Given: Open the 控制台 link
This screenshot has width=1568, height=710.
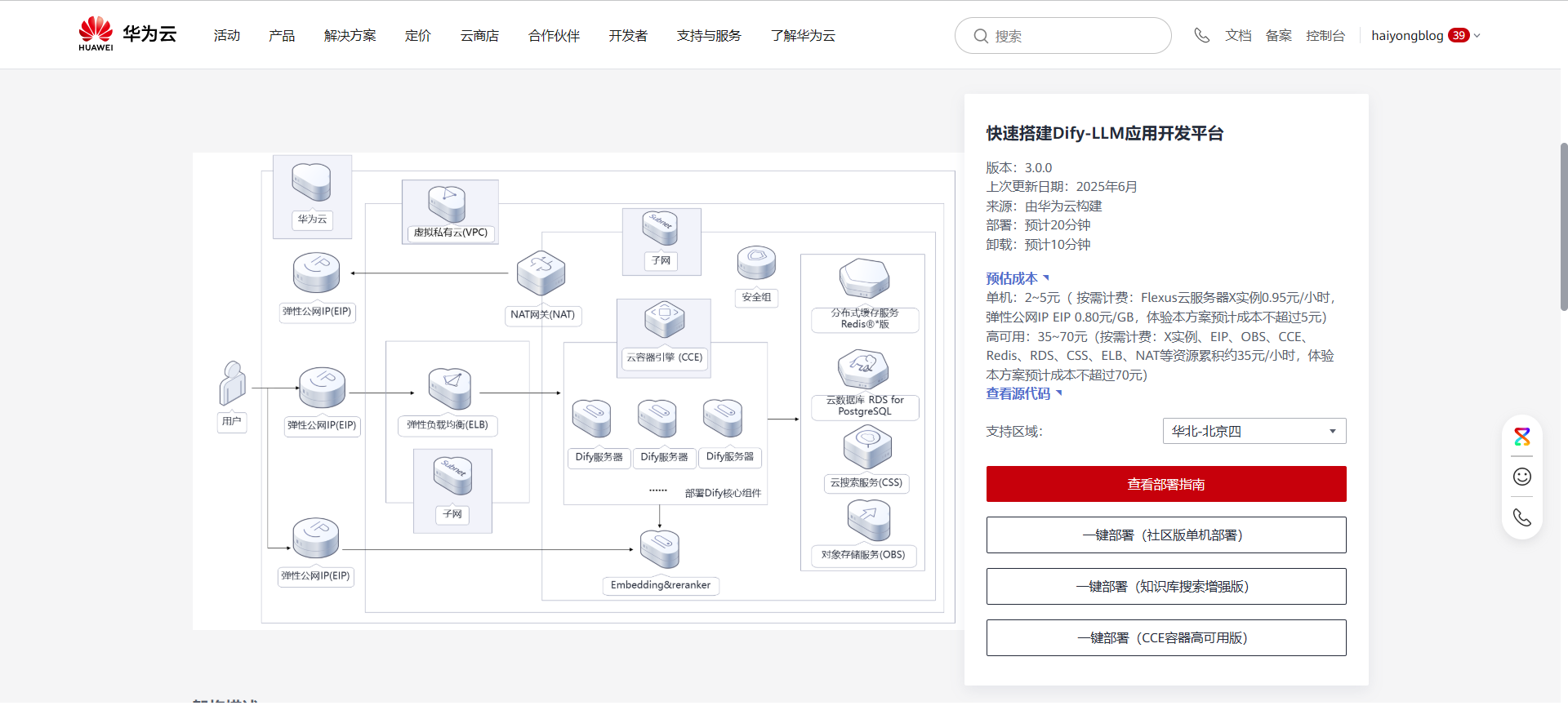Looking at the screenshot, I should click(x=1325, y=35).
